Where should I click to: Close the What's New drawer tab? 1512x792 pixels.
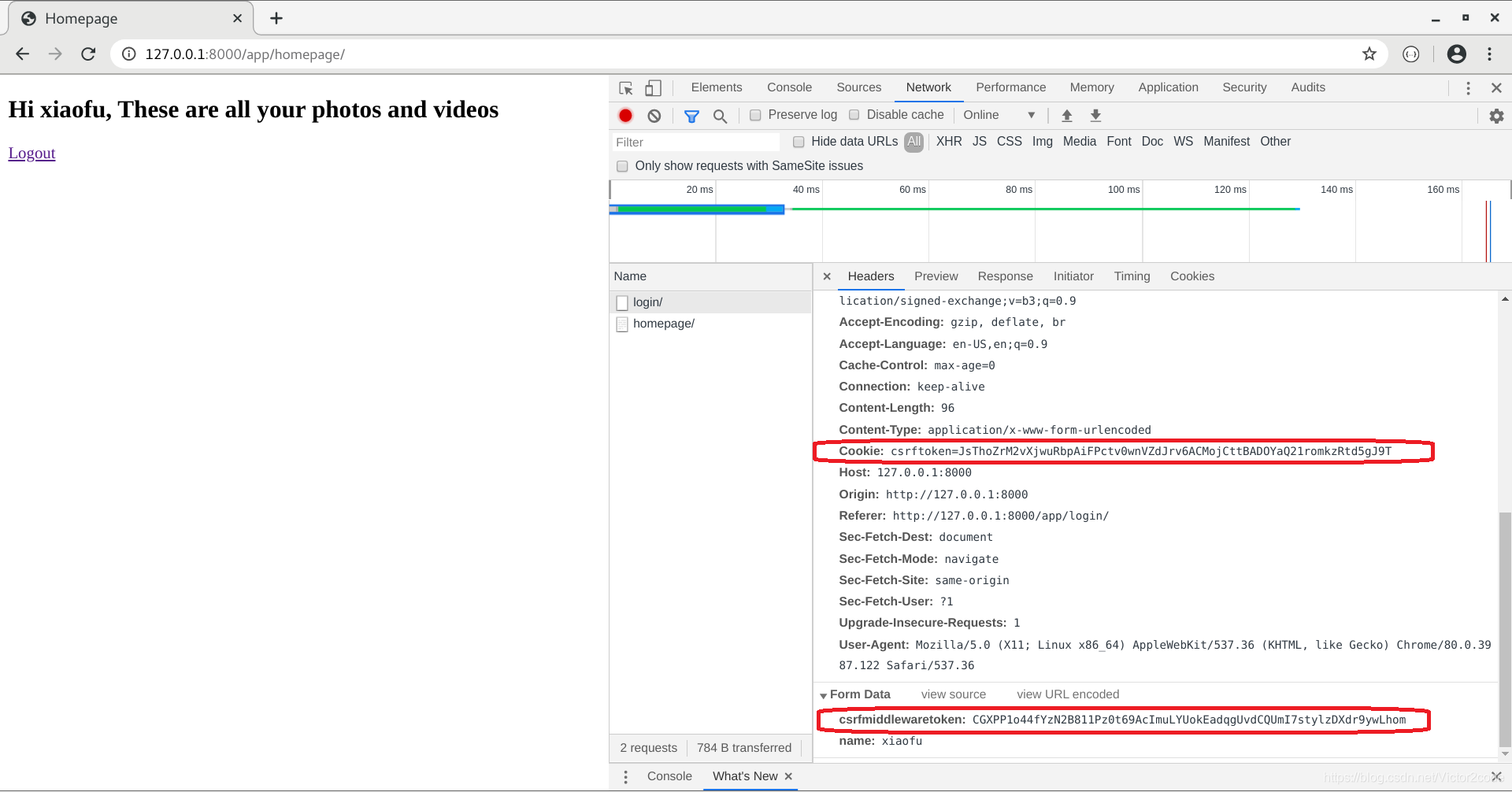[x=788, y=776]
